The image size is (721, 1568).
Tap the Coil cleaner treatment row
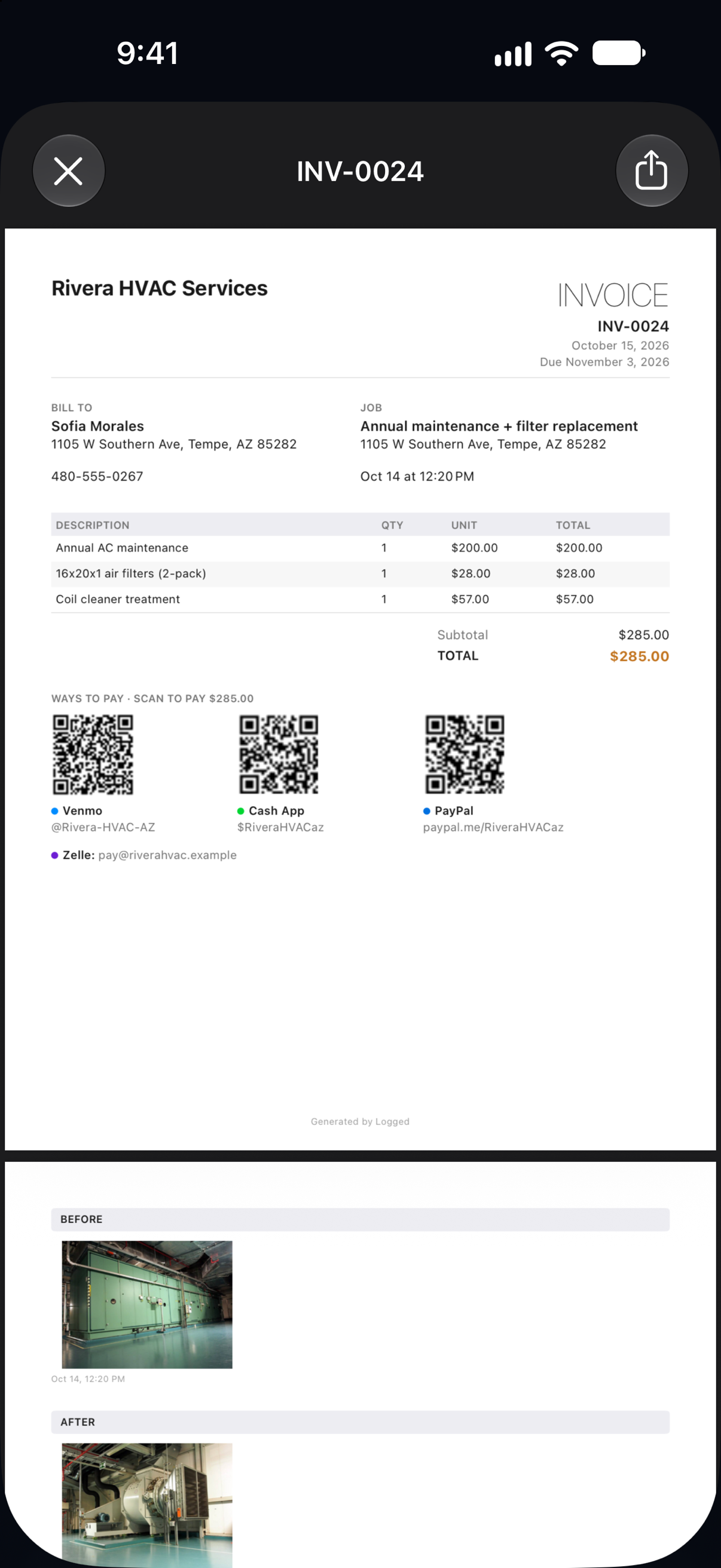pos(360,599)
